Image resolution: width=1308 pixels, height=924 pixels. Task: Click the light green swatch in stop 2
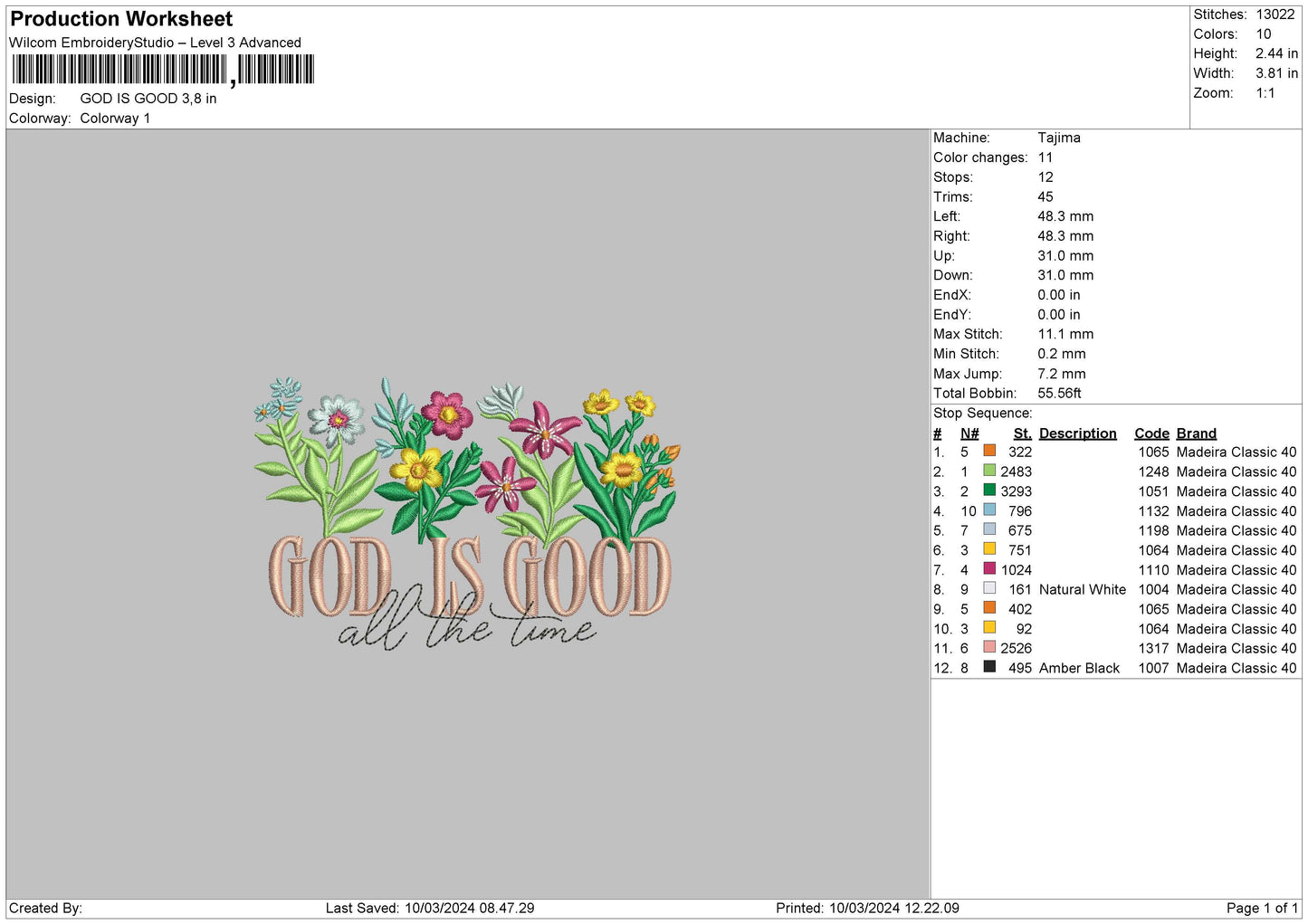click(989, 471)
